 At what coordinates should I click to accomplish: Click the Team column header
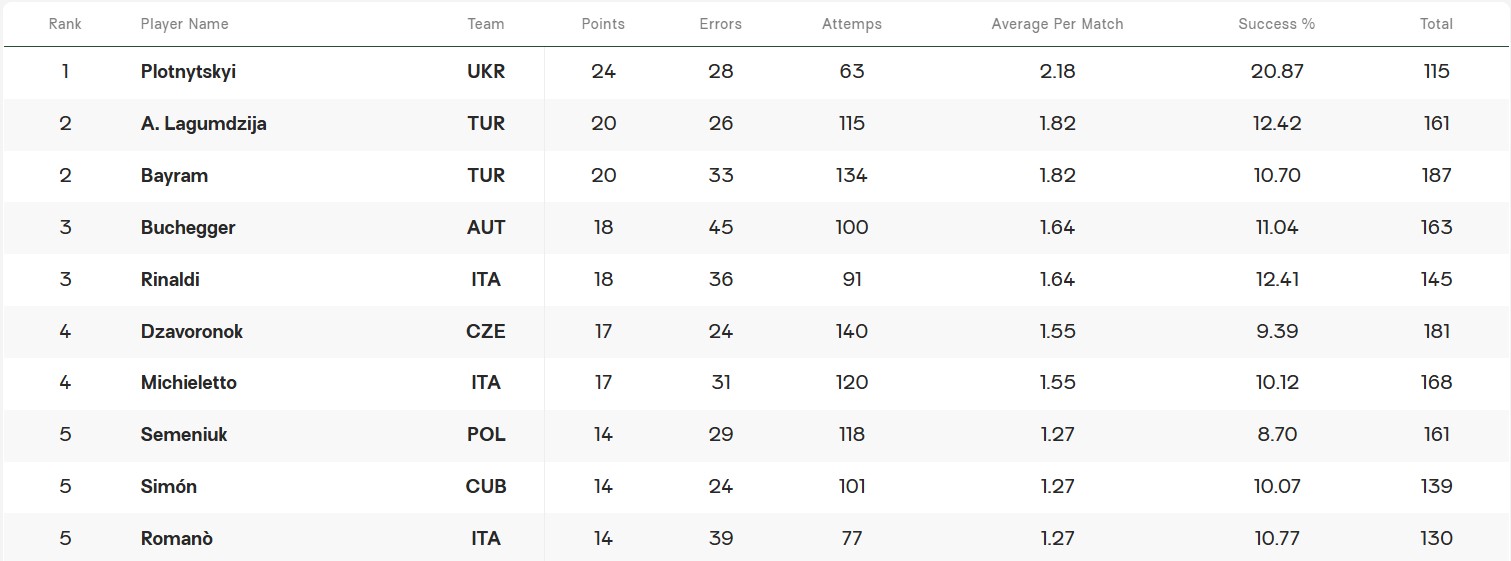[x=486, y=24]
